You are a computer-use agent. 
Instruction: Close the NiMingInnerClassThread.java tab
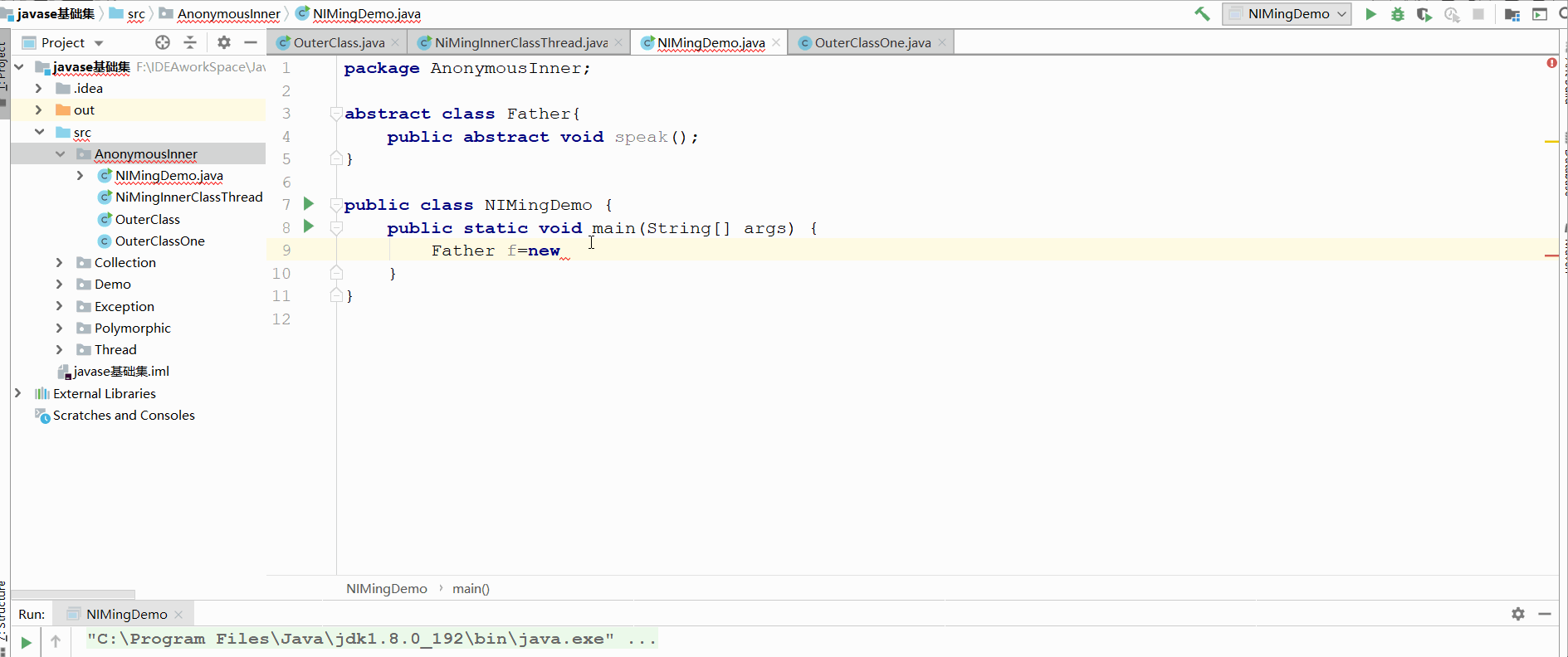(x=618, y=42)
